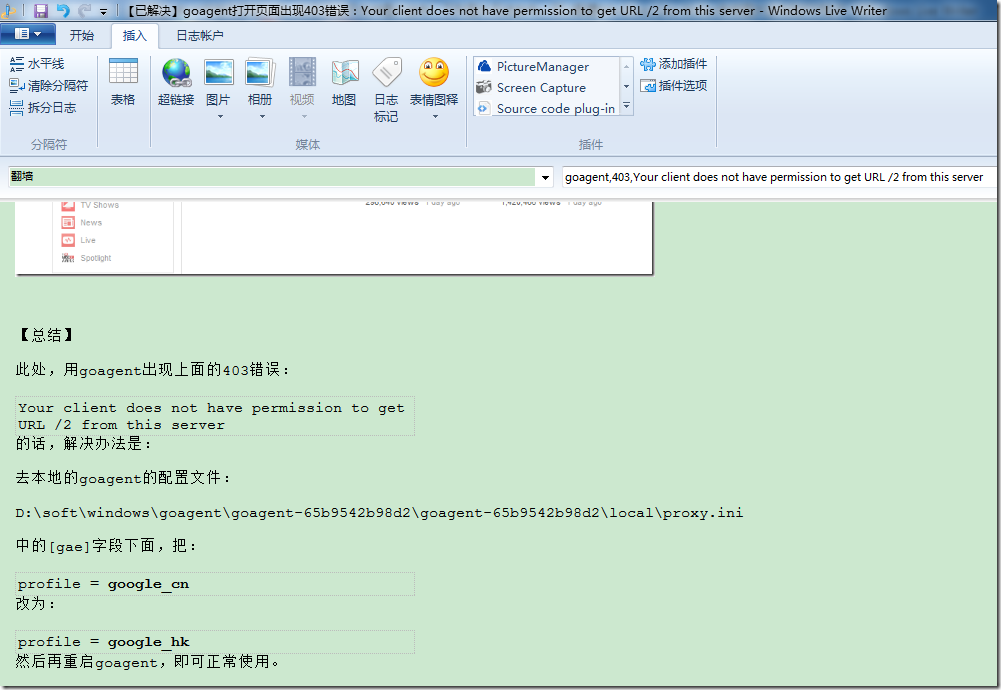Click the embedded YouTube screenshot image
The width and height of the screenshot is (1001, 690).
[x=334, y=237]
